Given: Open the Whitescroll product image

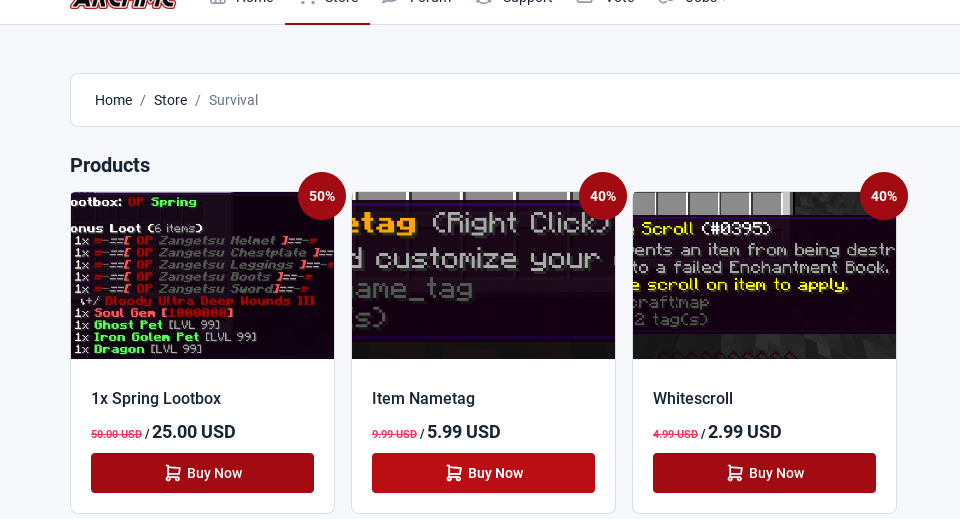Looking at the screenshot, I should 765,275.
